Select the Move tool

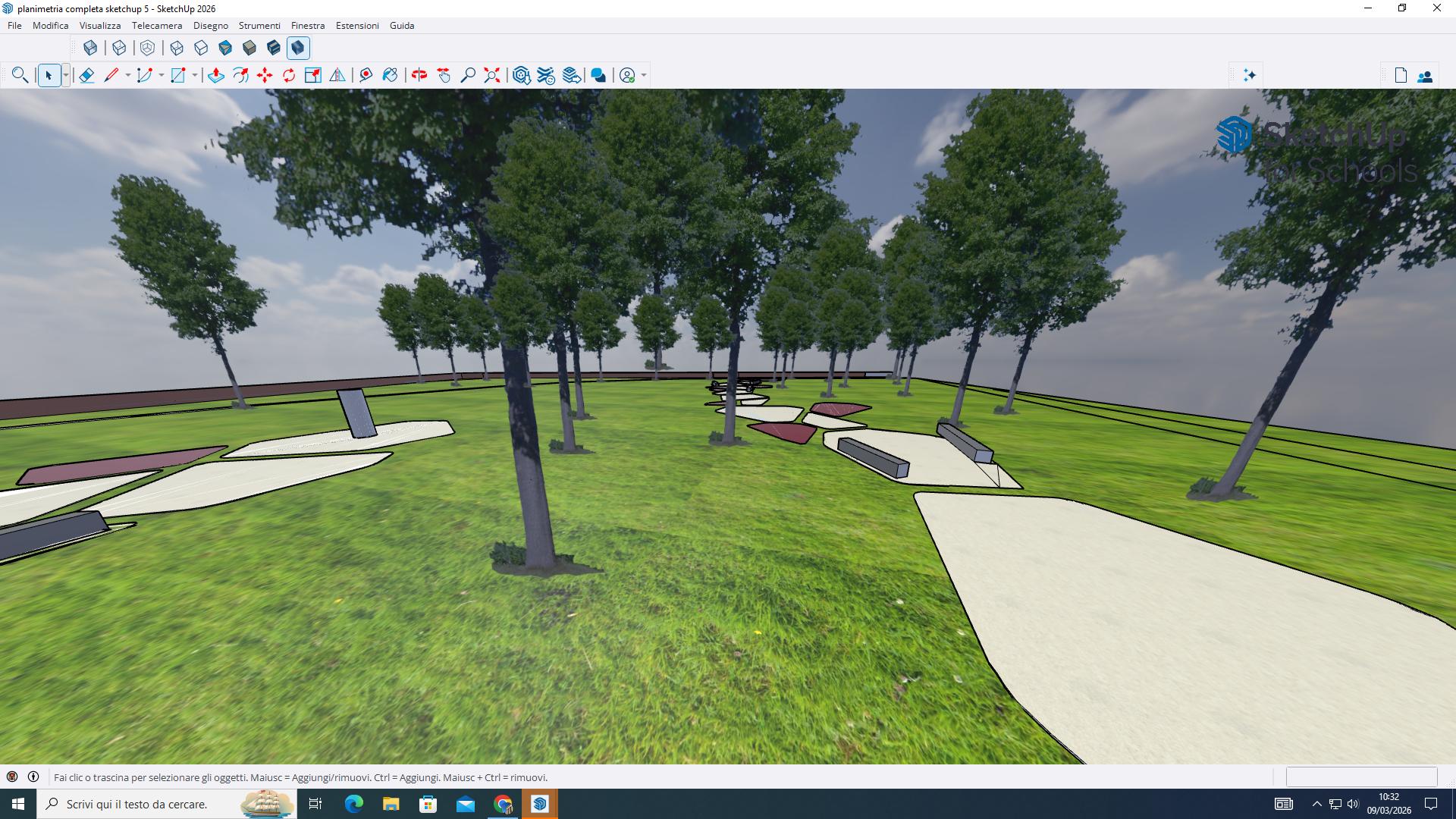pos(265,75)
